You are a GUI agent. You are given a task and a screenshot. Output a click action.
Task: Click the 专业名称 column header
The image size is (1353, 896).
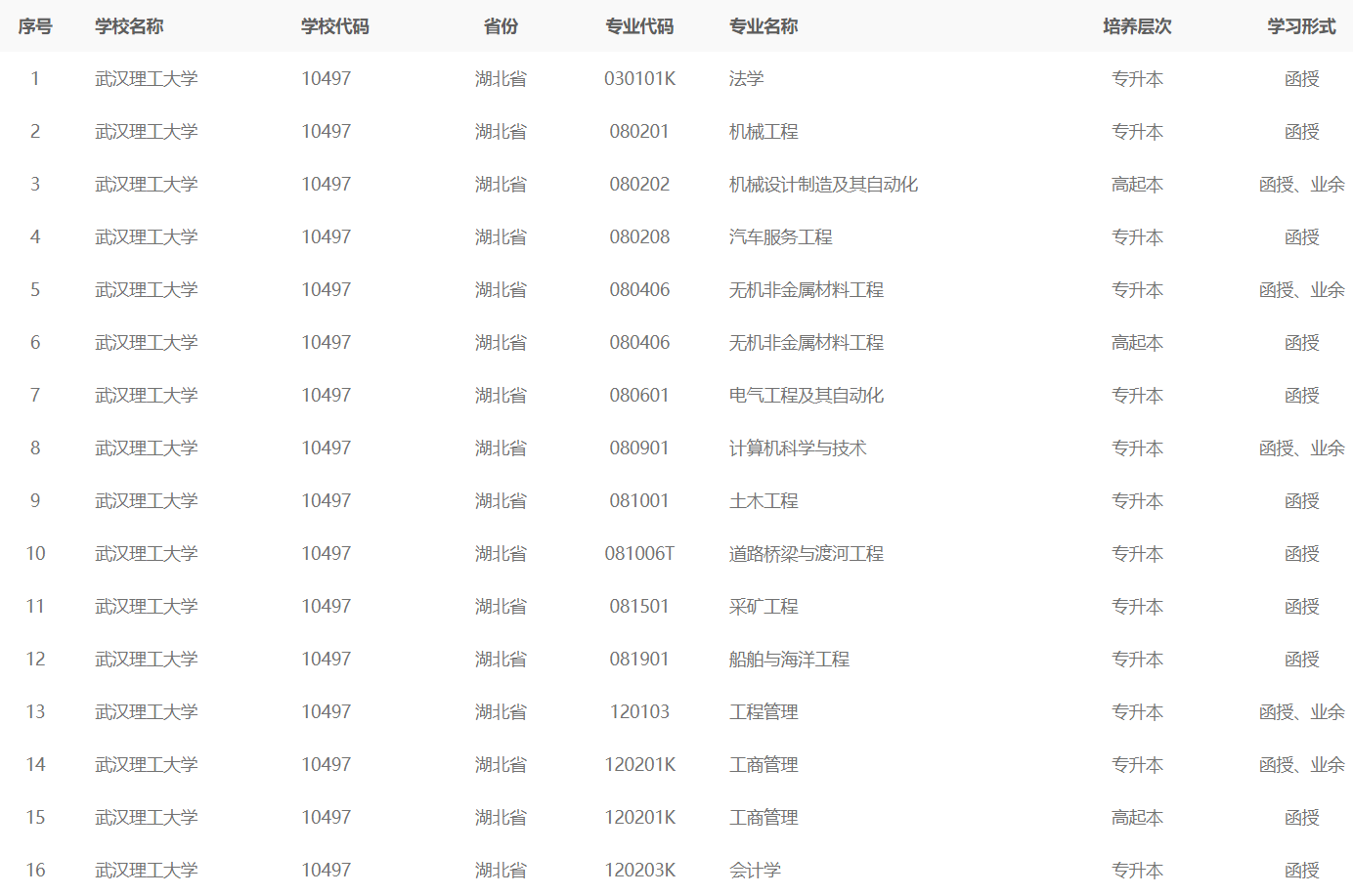tap(764, 26)
